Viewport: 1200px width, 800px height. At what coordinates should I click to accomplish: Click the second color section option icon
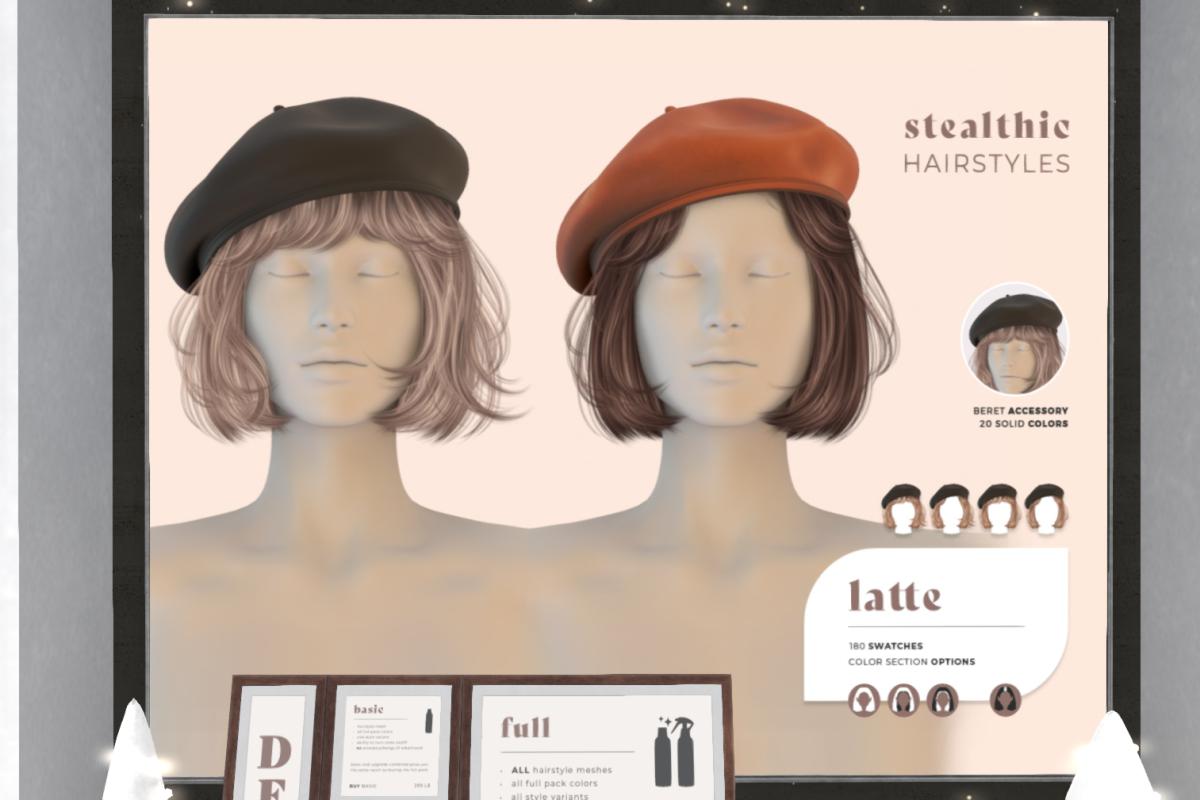[x=904, y=700]
